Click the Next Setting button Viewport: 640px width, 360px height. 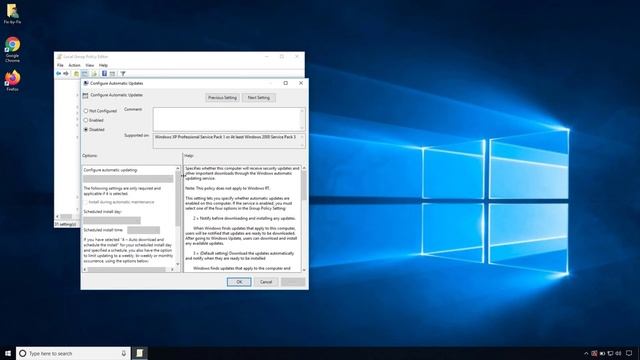click(259, 98)
